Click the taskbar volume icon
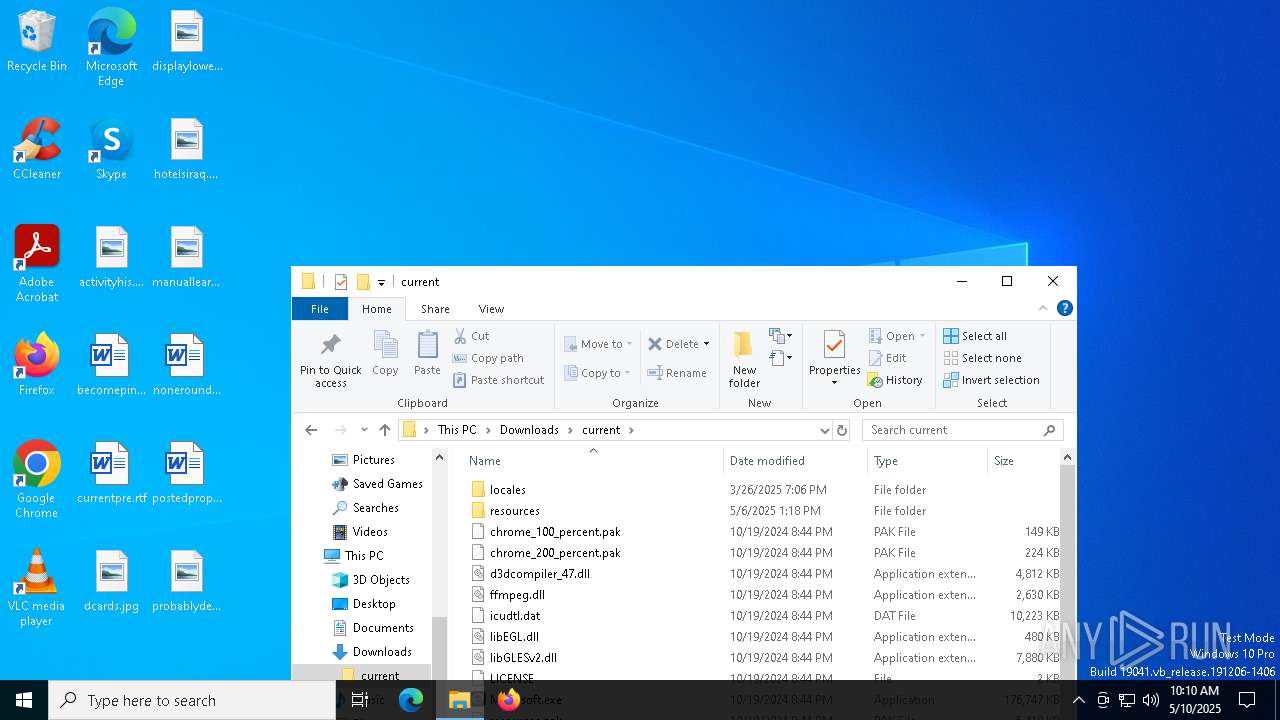This screenshot has height=720, width=1280. point(1151,700)
